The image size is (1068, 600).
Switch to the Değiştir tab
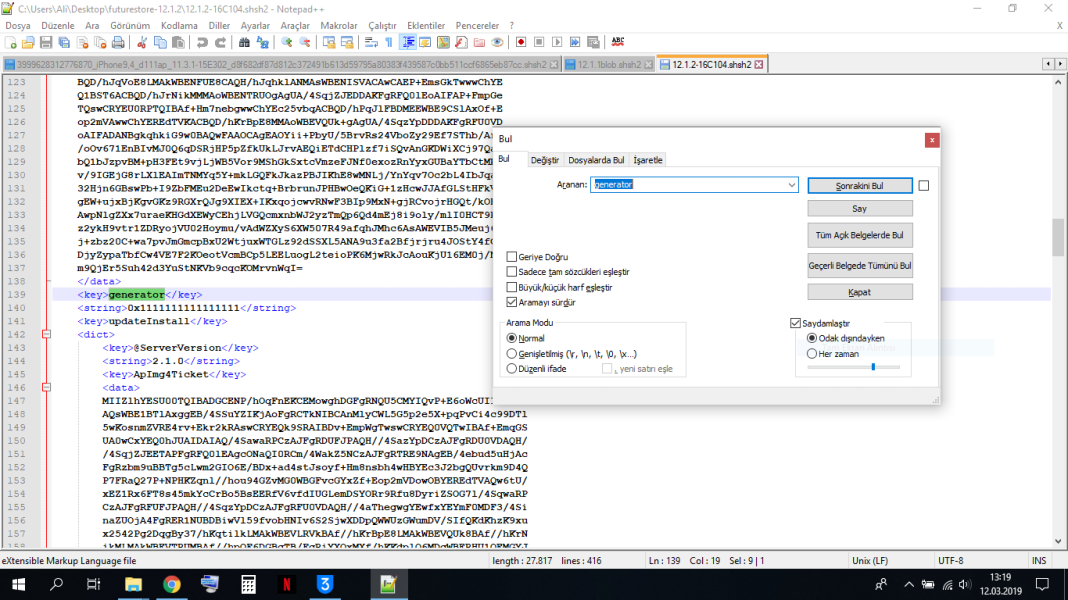coord(544,160)
